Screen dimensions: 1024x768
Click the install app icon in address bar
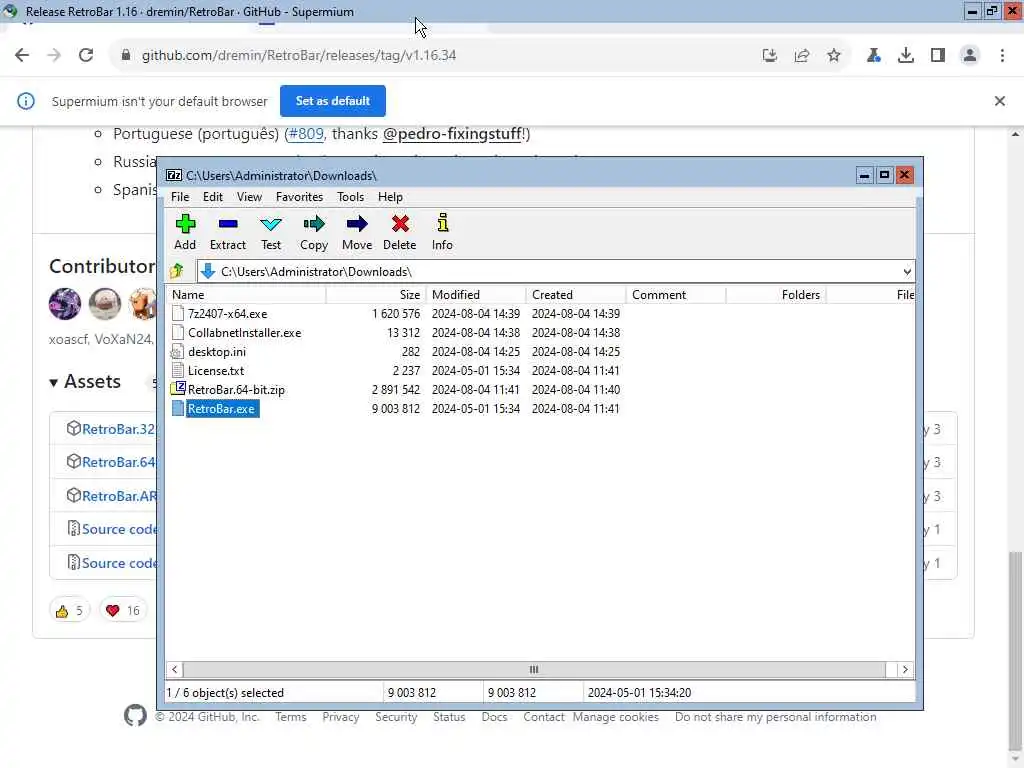770,56
